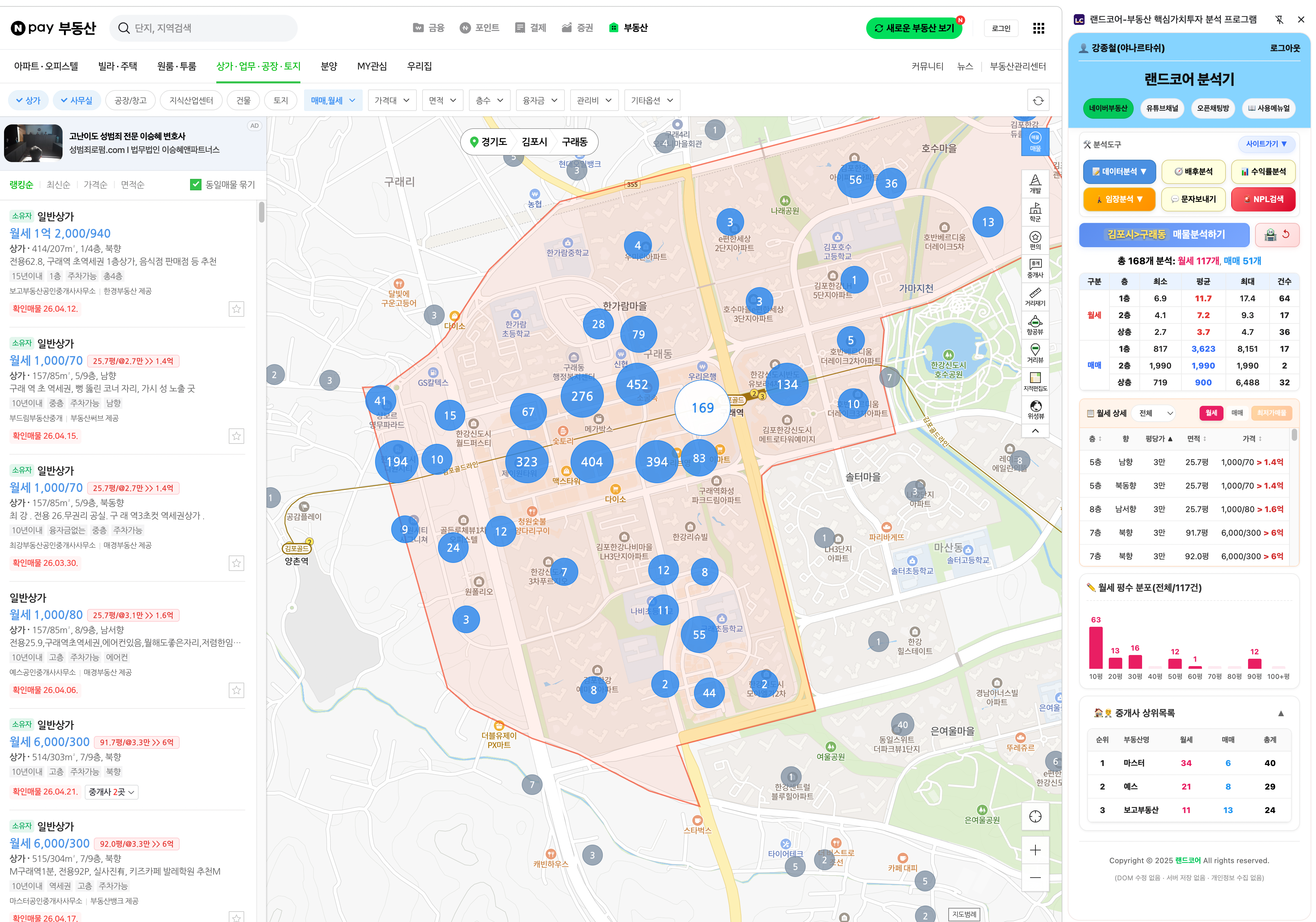Open the 수익률분석 tool

click(1263, 172)
